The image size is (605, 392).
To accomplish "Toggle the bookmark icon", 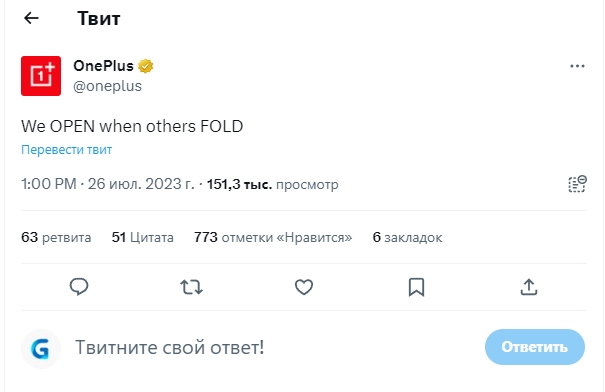I will tap(416, 287).
